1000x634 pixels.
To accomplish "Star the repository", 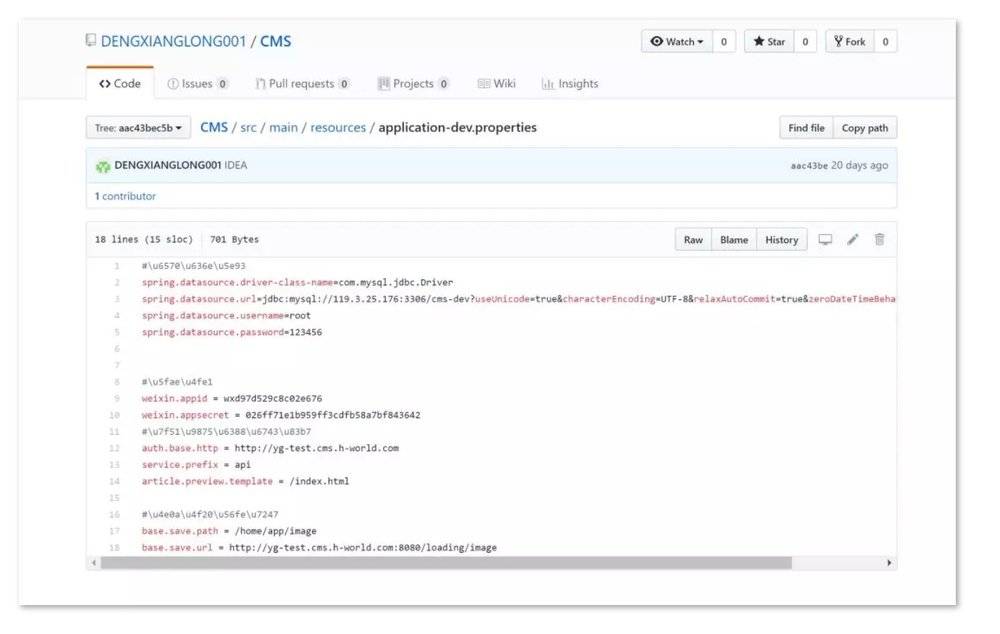I will coord(769,41).
